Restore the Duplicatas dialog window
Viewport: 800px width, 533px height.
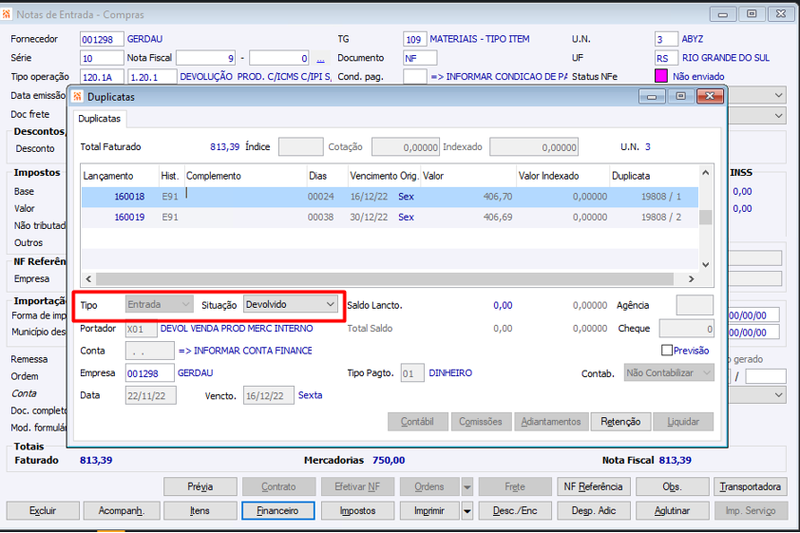coord(680,96)
